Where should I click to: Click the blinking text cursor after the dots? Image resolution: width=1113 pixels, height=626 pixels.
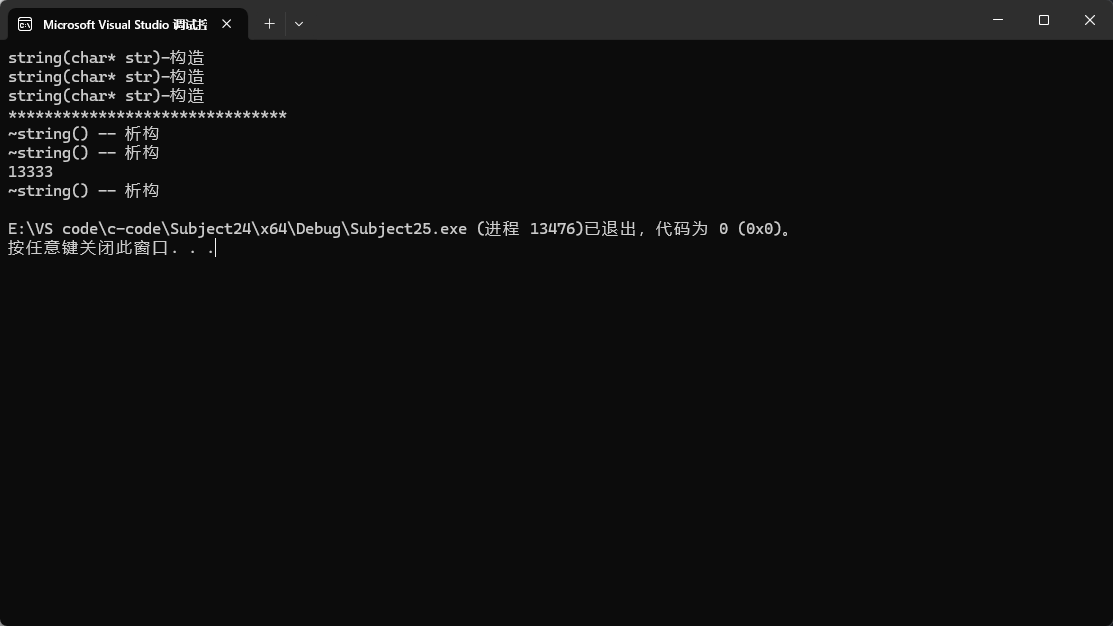point(215,248)
